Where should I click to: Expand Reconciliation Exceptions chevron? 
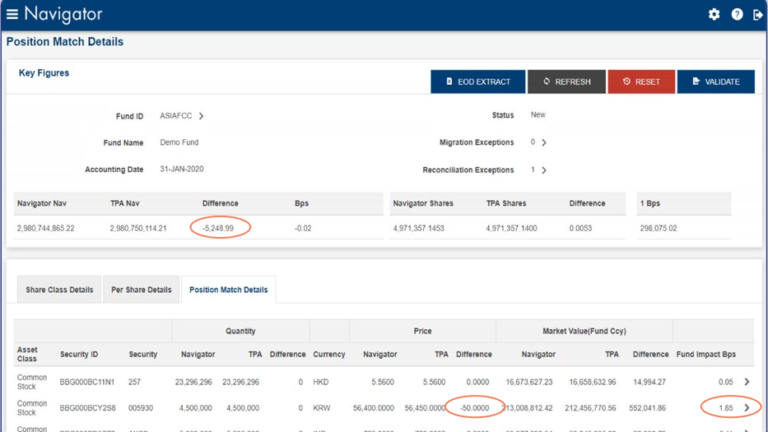544,170
